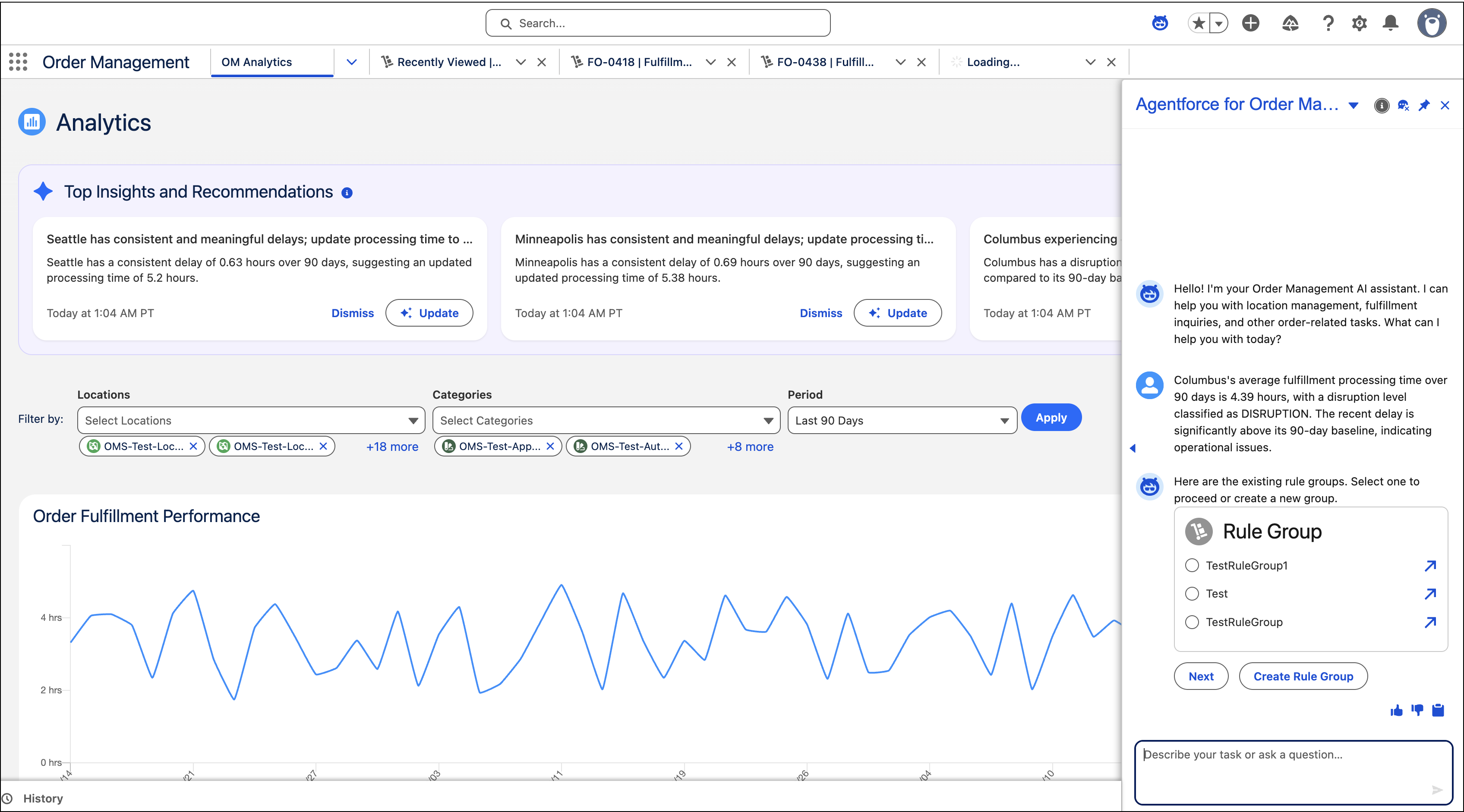Update the Seattle processing time
The width and height of the screenshot is (1464, 812).
[x=429, y=313]
